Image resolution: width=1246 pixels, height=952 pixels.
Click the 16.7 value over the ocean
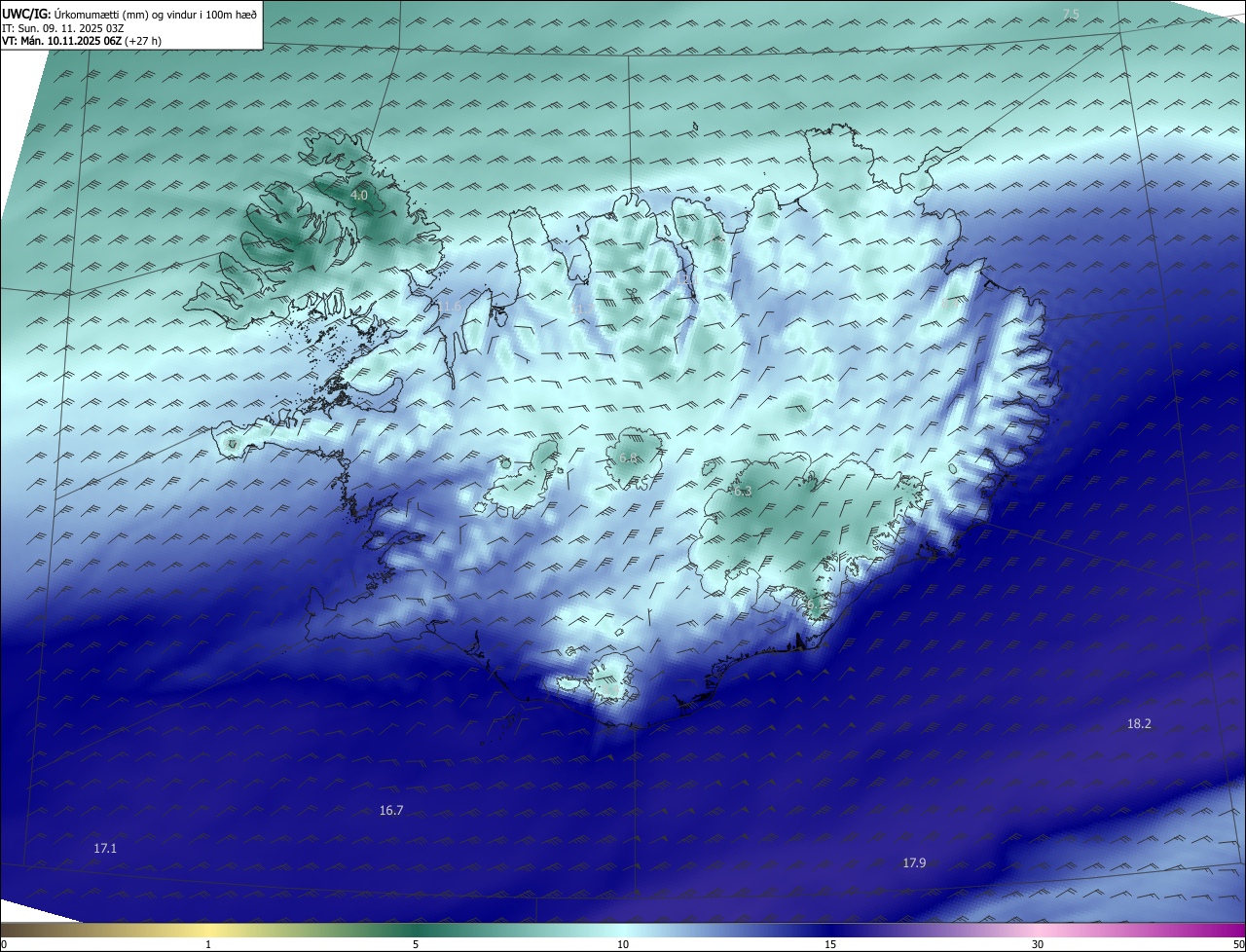(x=391, y=810)
